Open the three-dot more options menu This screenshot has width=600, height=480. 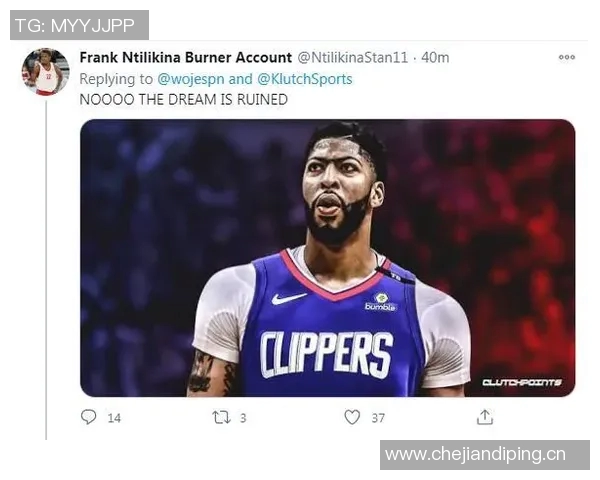(x=567, y=57)
